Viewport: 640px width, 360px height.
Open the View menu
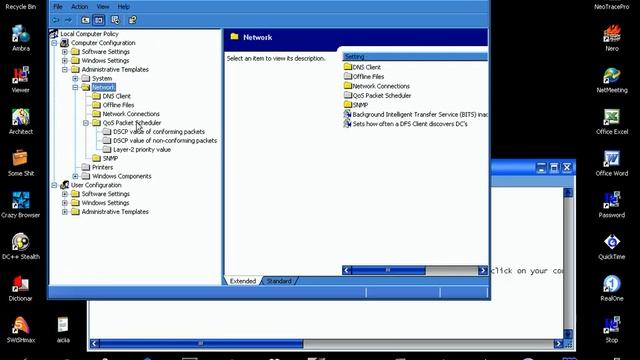click(103, 7)
